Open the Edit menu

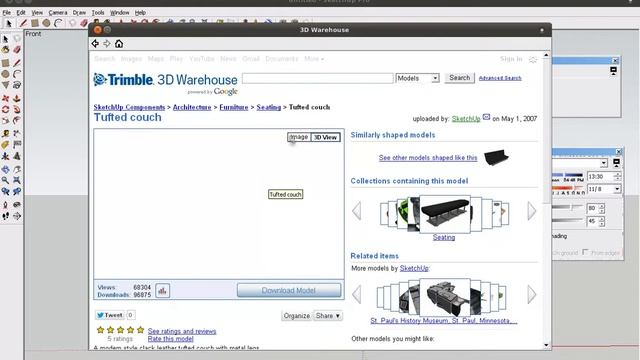[21, 13]
